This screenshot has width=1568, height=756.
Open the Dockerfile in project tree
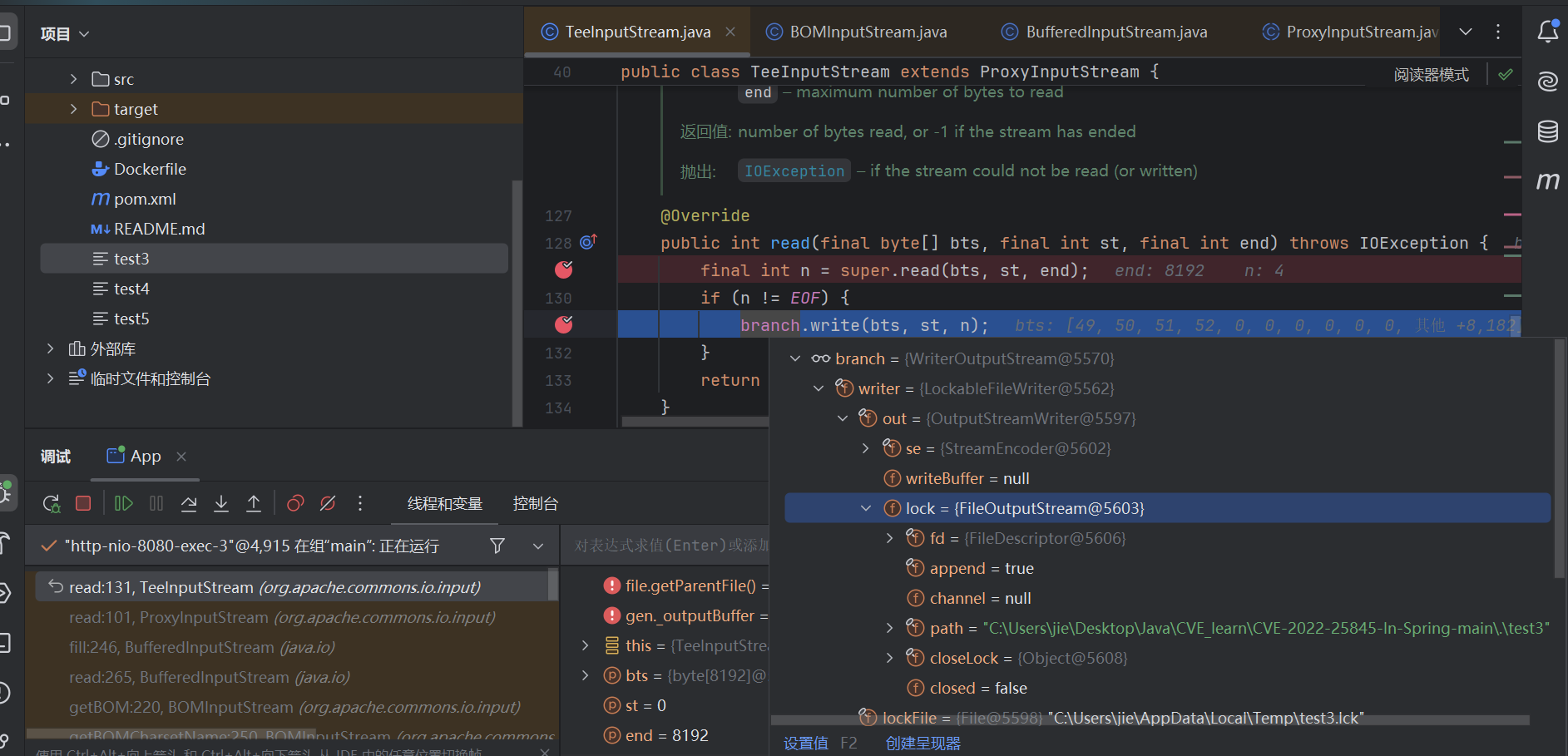click(x=150, y=169)
